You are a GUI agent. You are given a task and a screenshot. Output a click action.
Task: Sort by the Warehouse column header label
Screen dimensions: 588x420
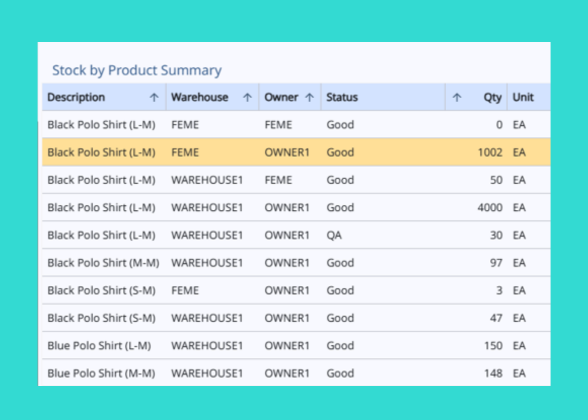[200, 97]
